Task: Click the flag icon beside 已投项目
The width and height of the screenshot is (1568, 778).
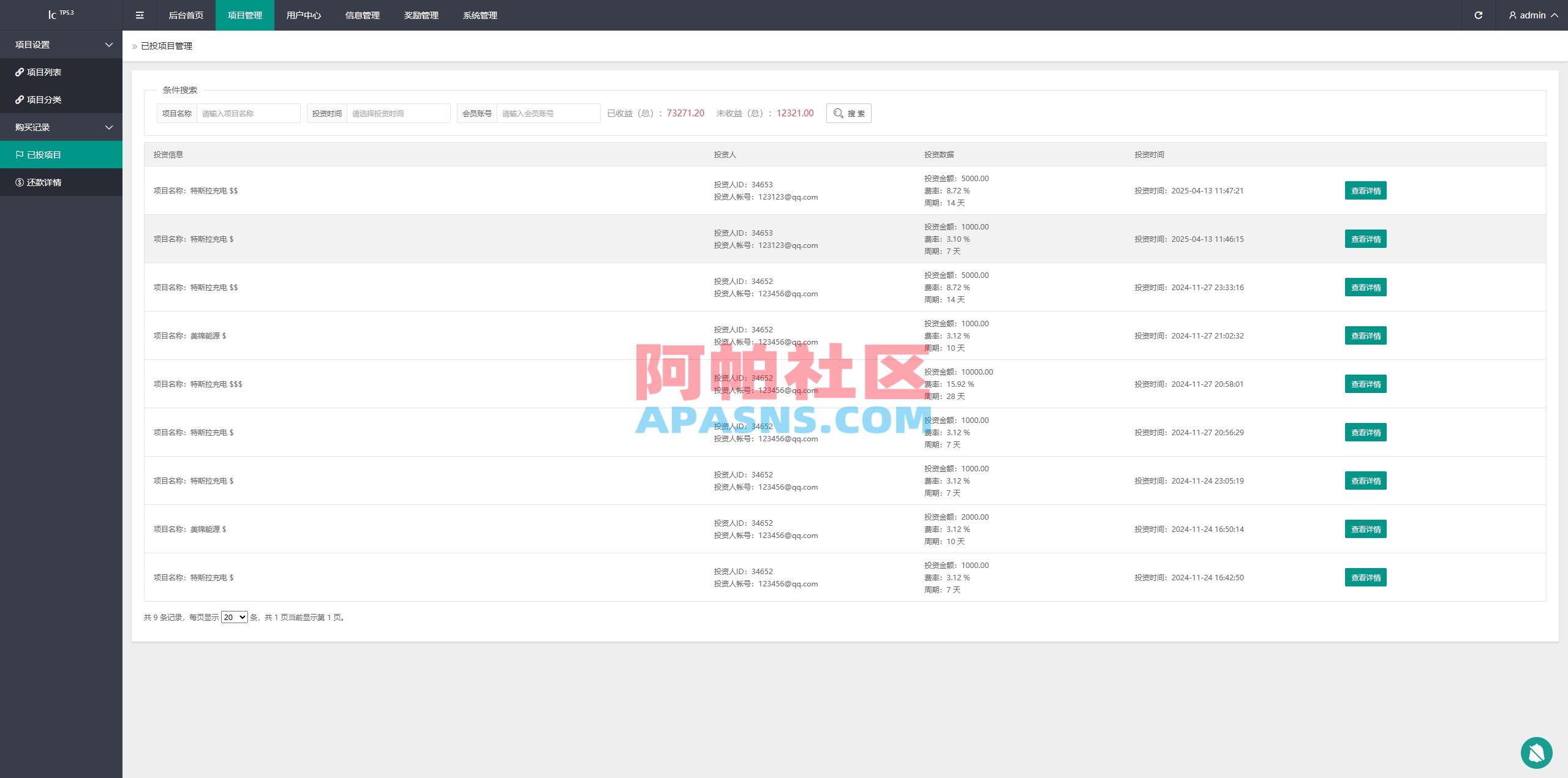Action: click(18, 154)
